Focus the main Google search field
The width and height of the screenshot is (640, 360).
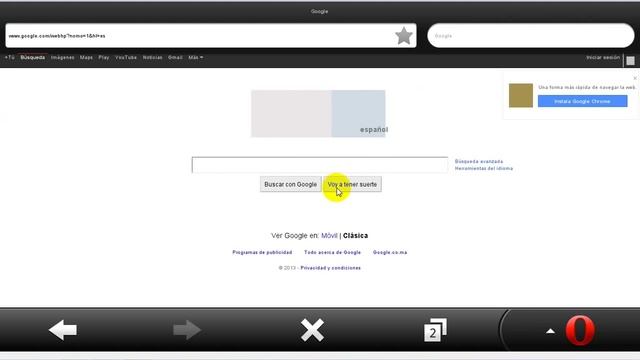320,165
